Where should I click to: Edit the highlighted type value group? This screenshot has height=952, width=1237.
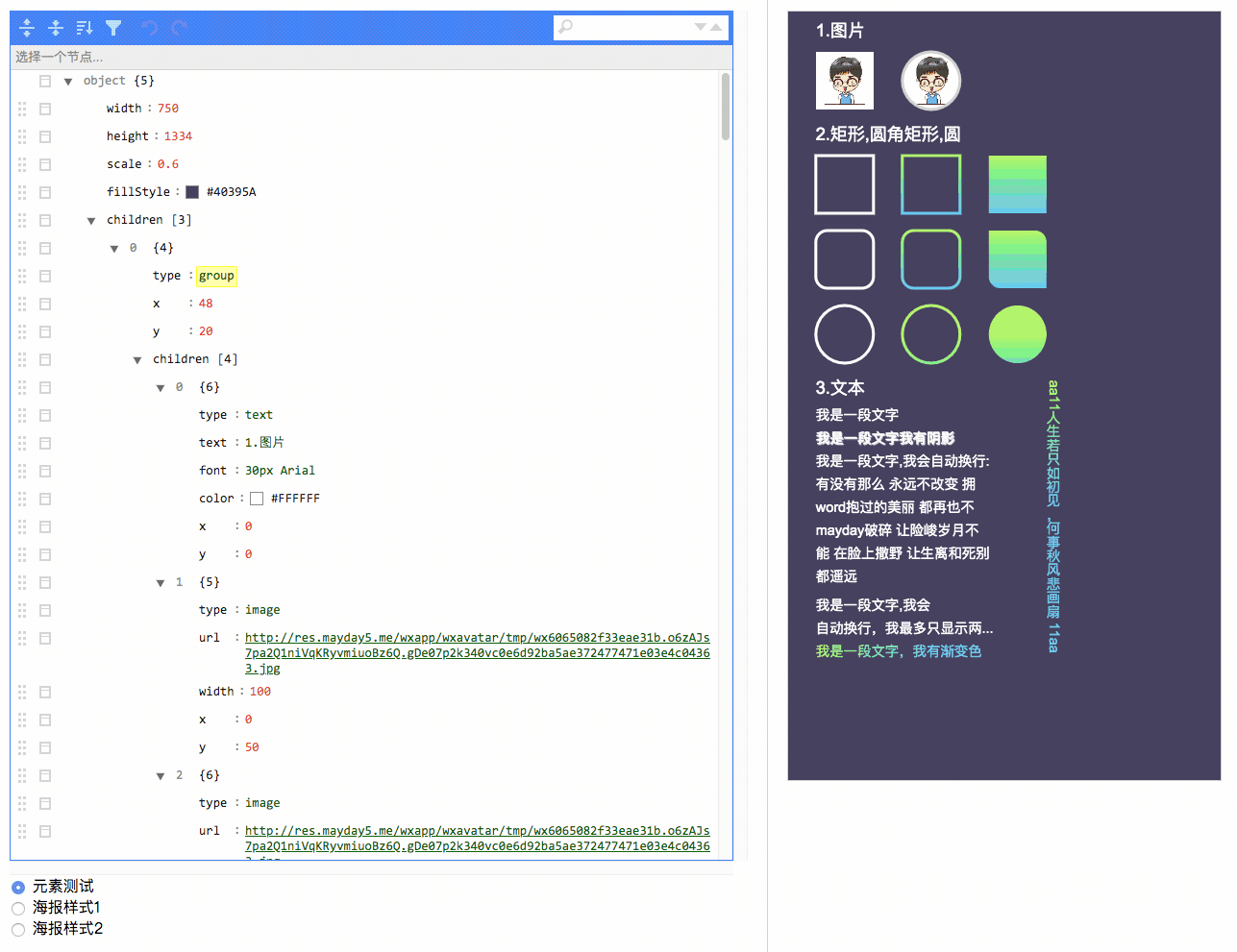click(216, 276)
